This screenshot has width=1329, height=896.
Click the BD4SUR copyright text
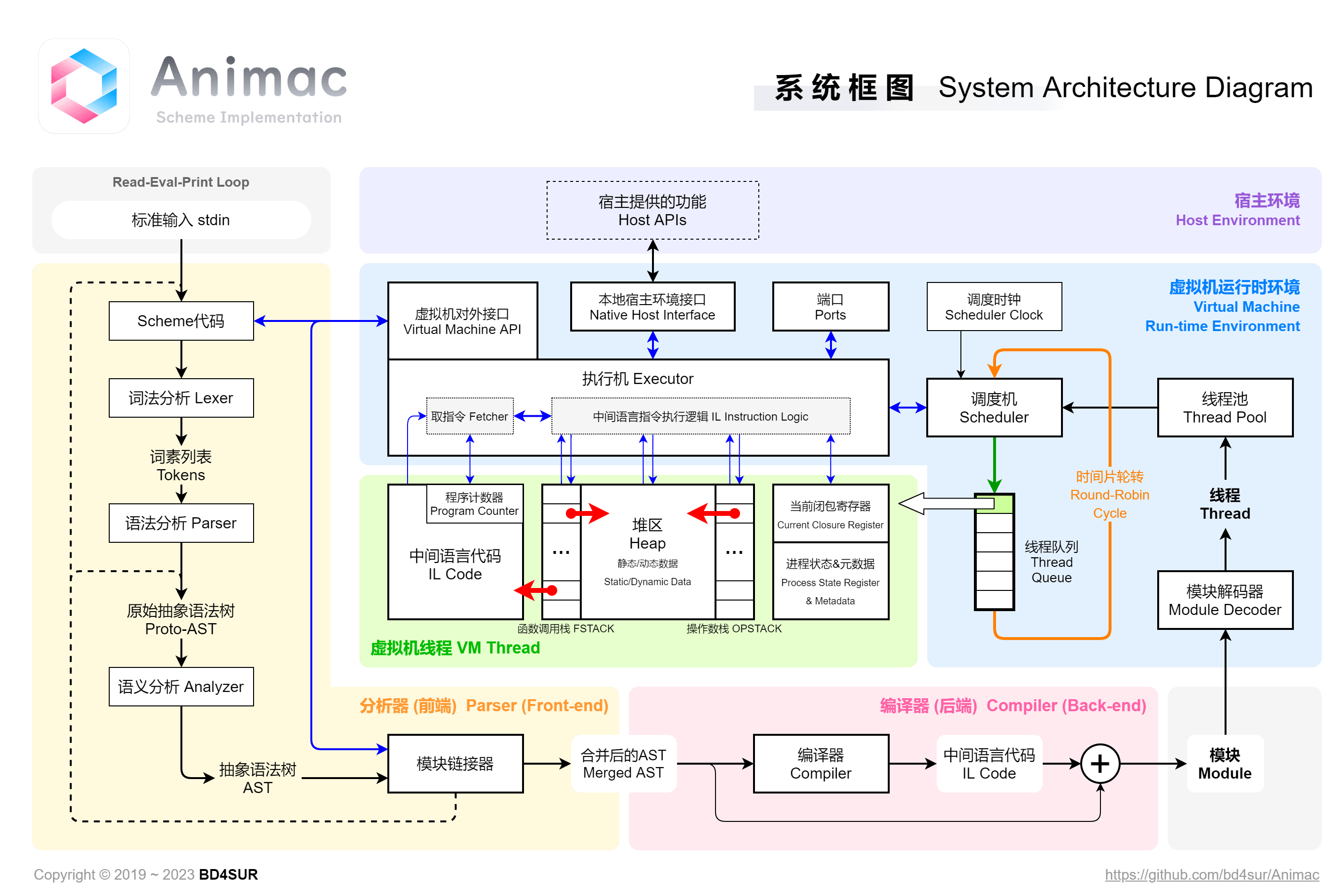[228, 874]
